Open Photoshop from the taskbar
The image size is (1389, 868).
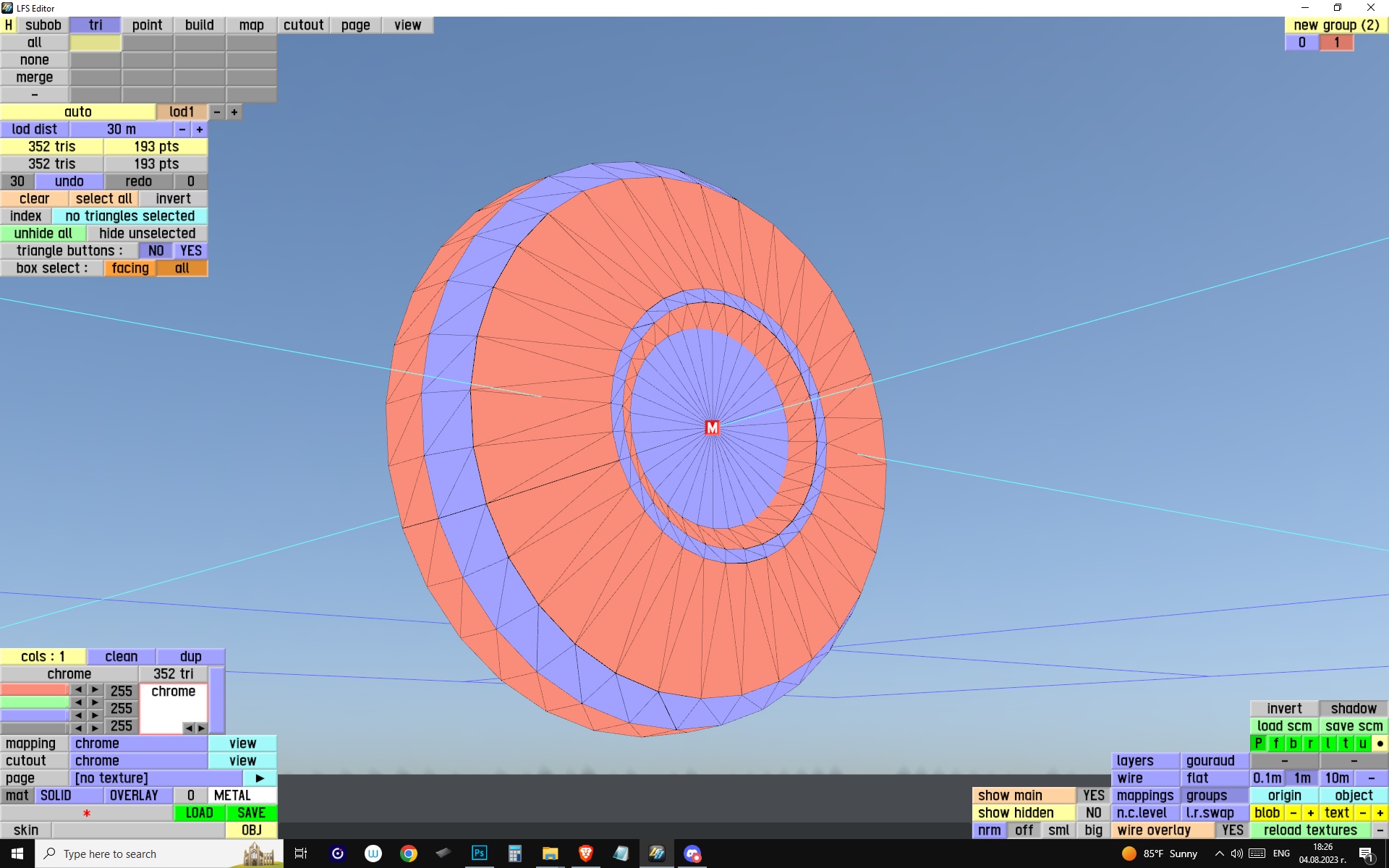[479, 854]
